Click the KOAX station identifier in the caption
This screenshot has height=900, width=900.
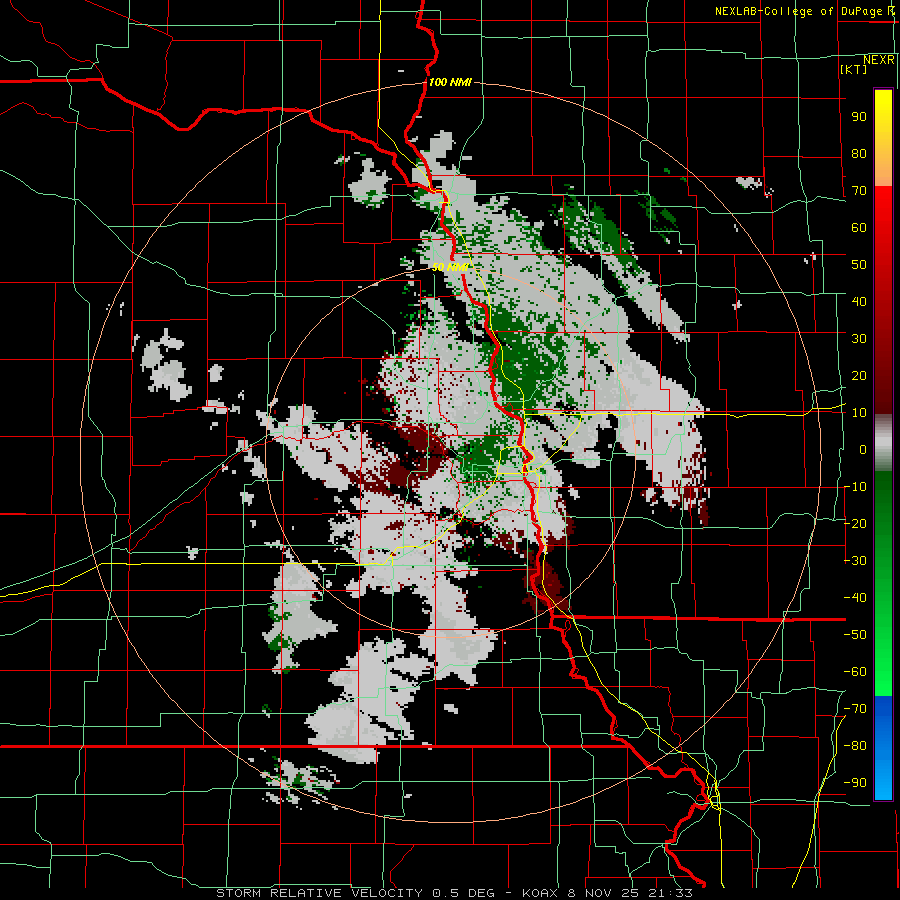(541, 893)
